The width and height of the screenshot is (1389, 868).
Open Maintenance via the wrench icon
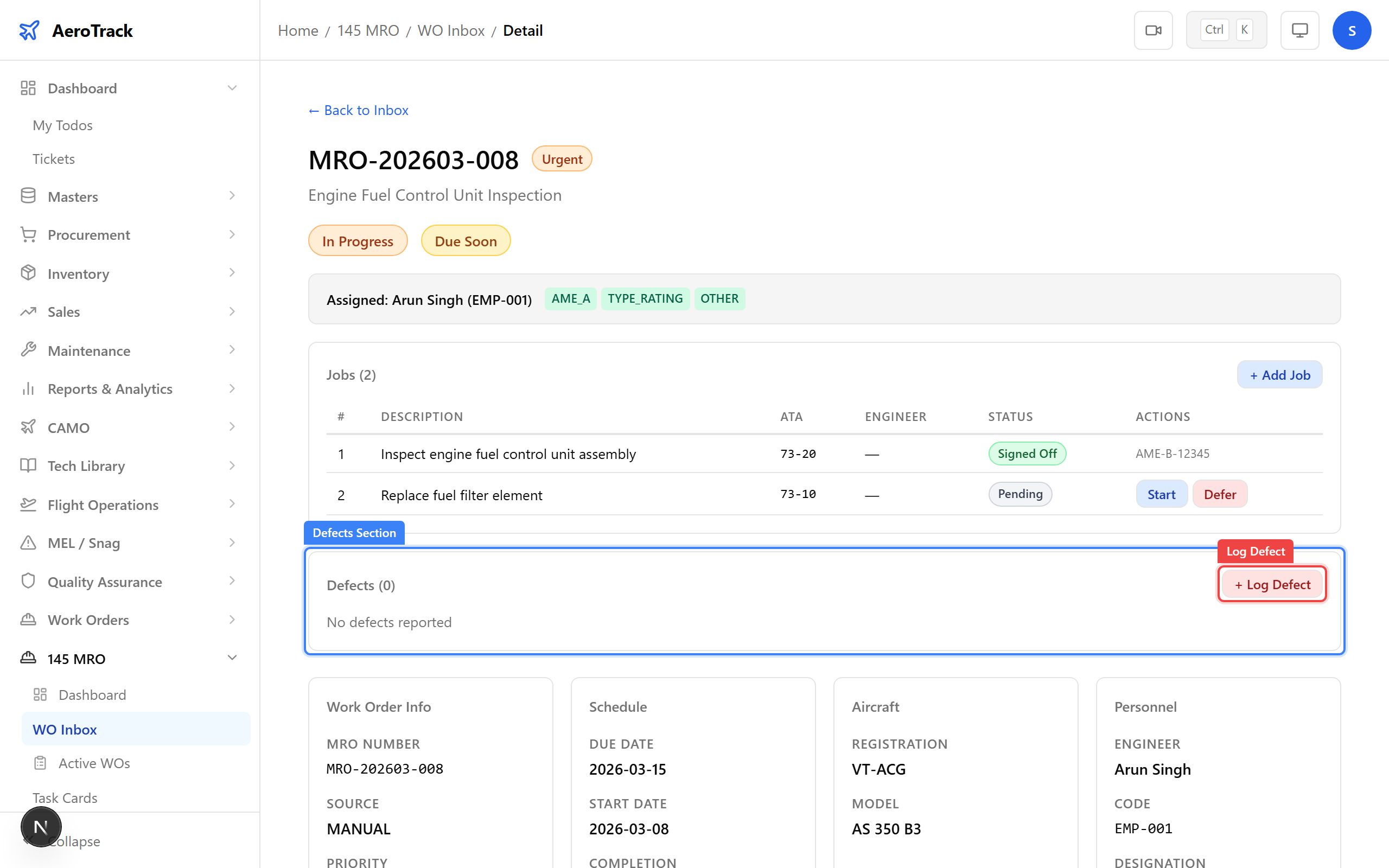(28, 349)
